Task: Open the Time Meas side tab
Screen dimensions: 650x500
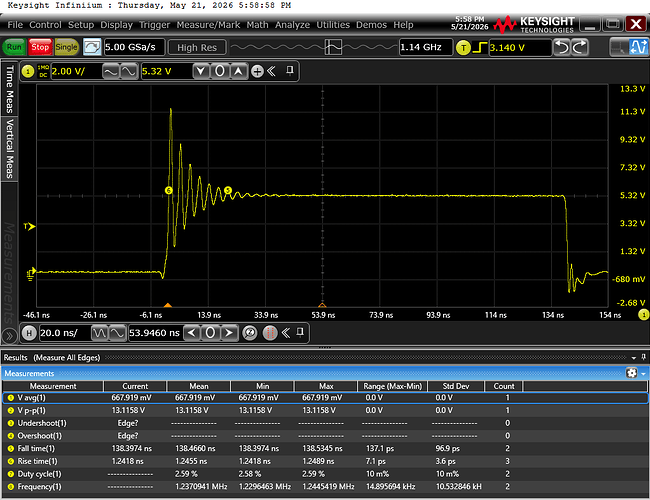Action: pyautogui.click(x=9, y=89)
